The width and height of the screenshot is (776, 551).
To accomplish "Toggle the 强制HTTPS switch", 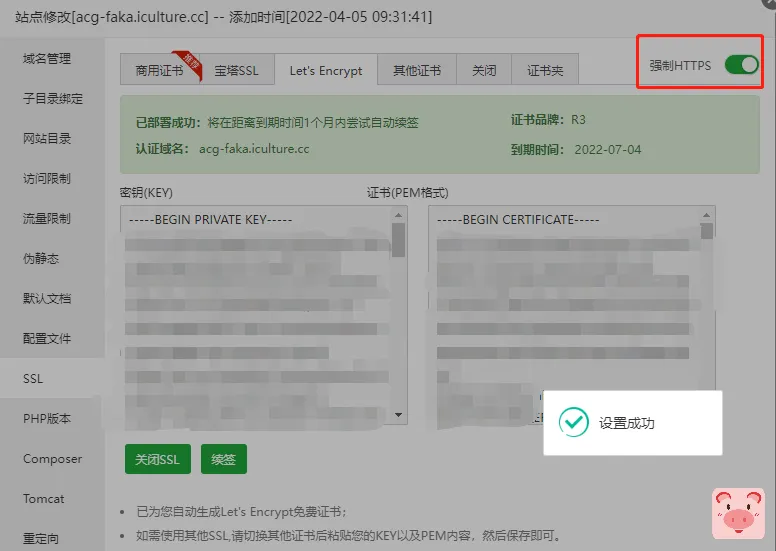I will (741, 65).
